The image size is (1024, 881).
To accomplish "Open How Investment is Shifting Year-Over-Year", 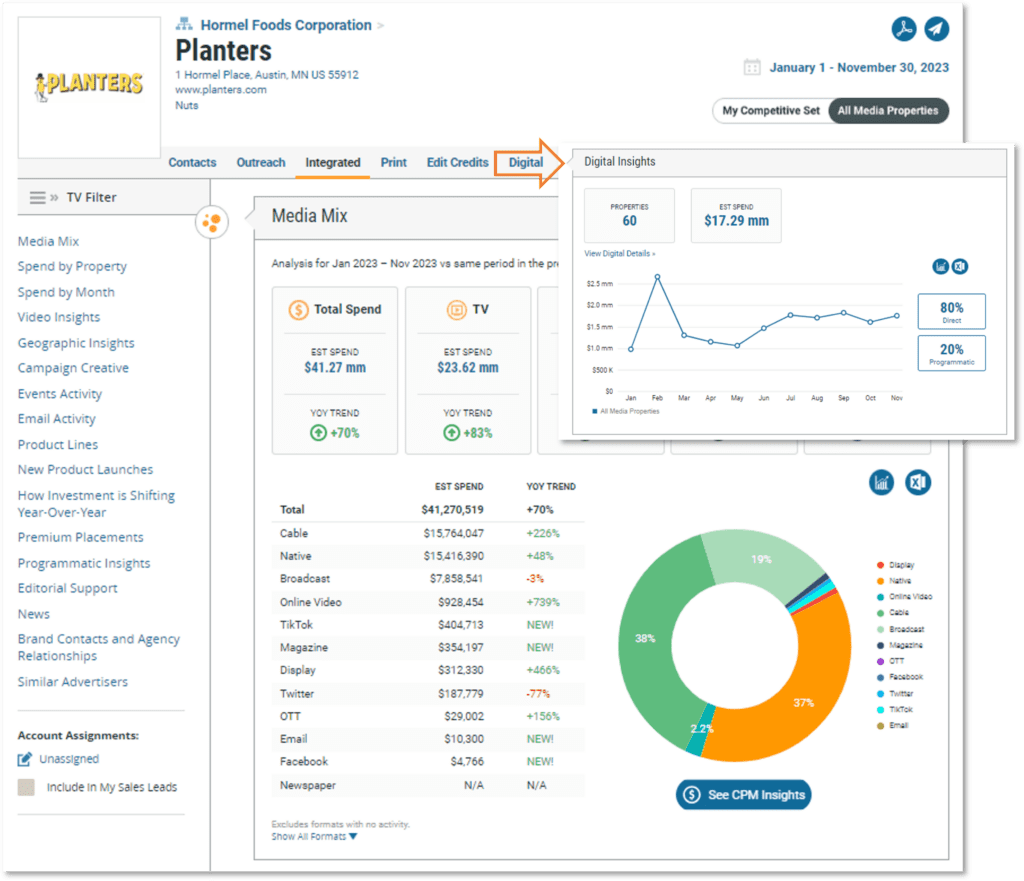I will pyautogui.click(x=96, y=504).
